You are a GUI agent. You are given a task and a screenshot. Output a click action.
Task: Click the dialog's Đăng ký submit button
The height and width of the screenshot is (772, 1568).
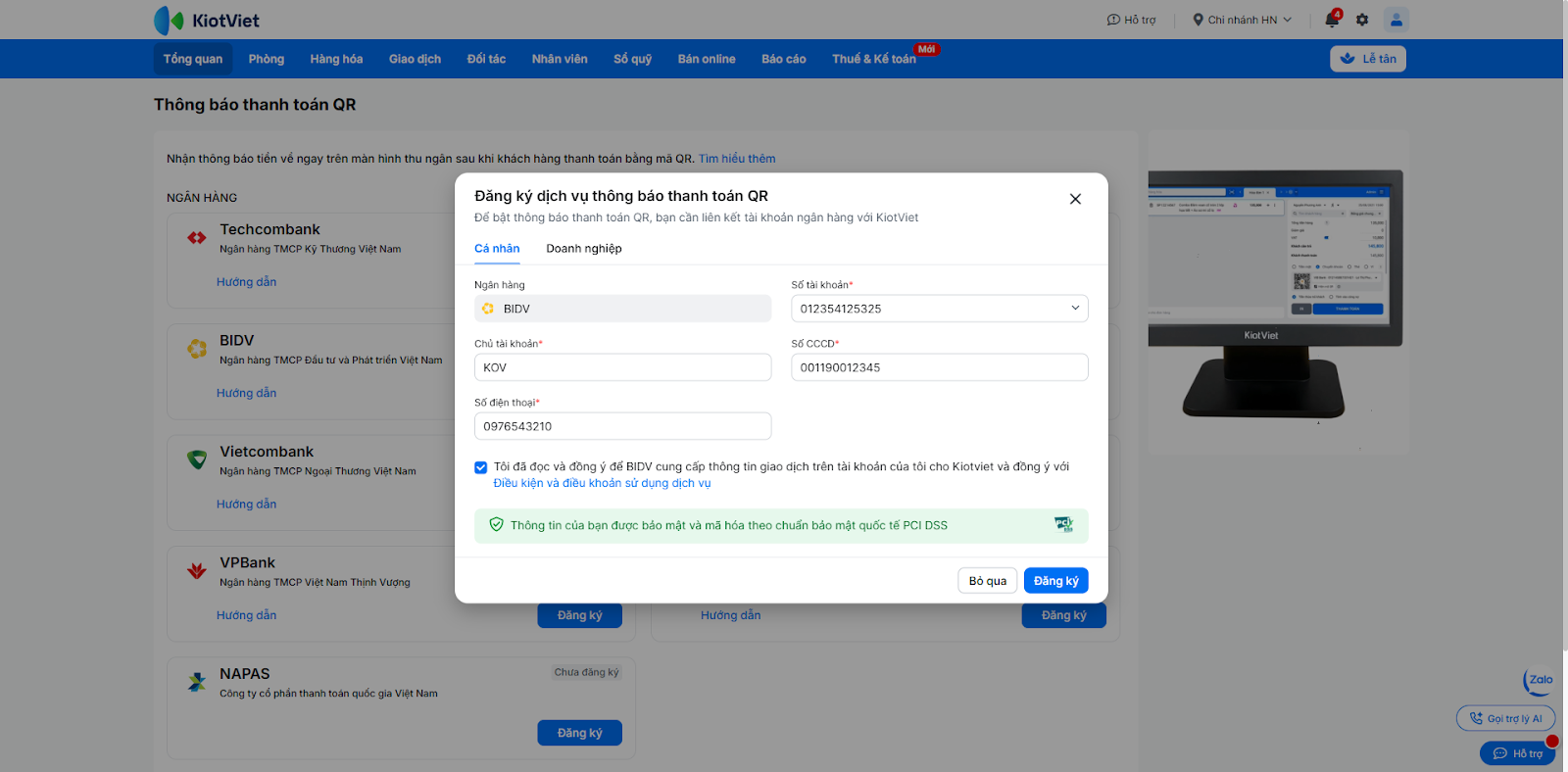[1056, 581]
